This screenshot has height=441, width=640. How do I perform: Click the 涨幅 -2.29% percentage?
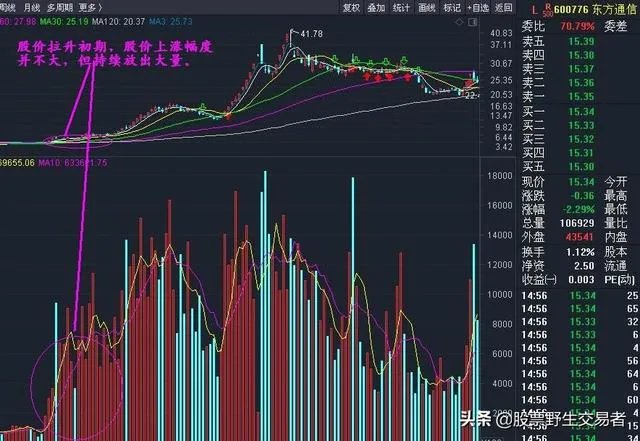tap(579, 209)
